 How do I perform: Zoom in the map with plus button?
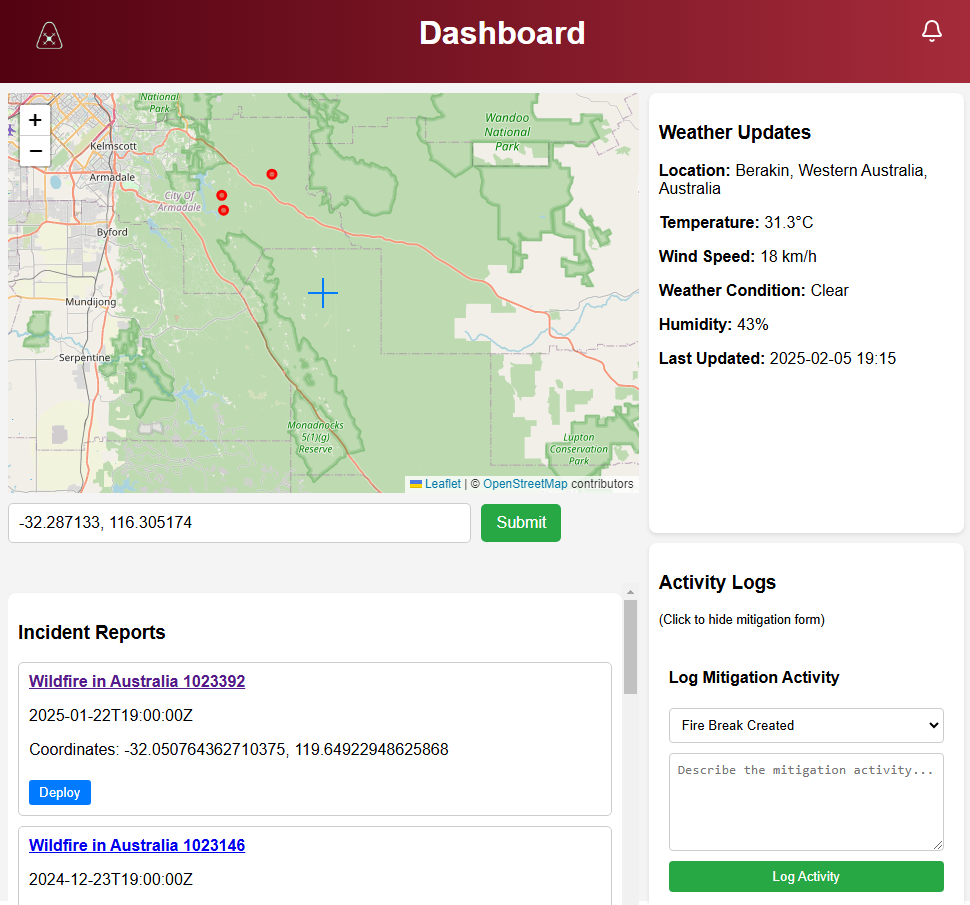click(35, 120)
